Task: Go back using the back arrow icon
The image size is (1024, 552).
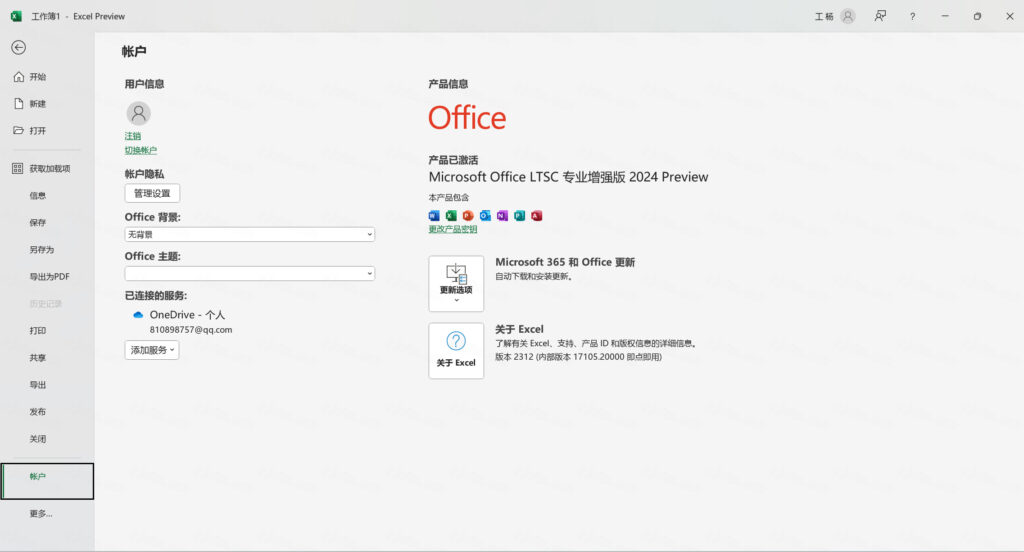Action: [18, 47]
